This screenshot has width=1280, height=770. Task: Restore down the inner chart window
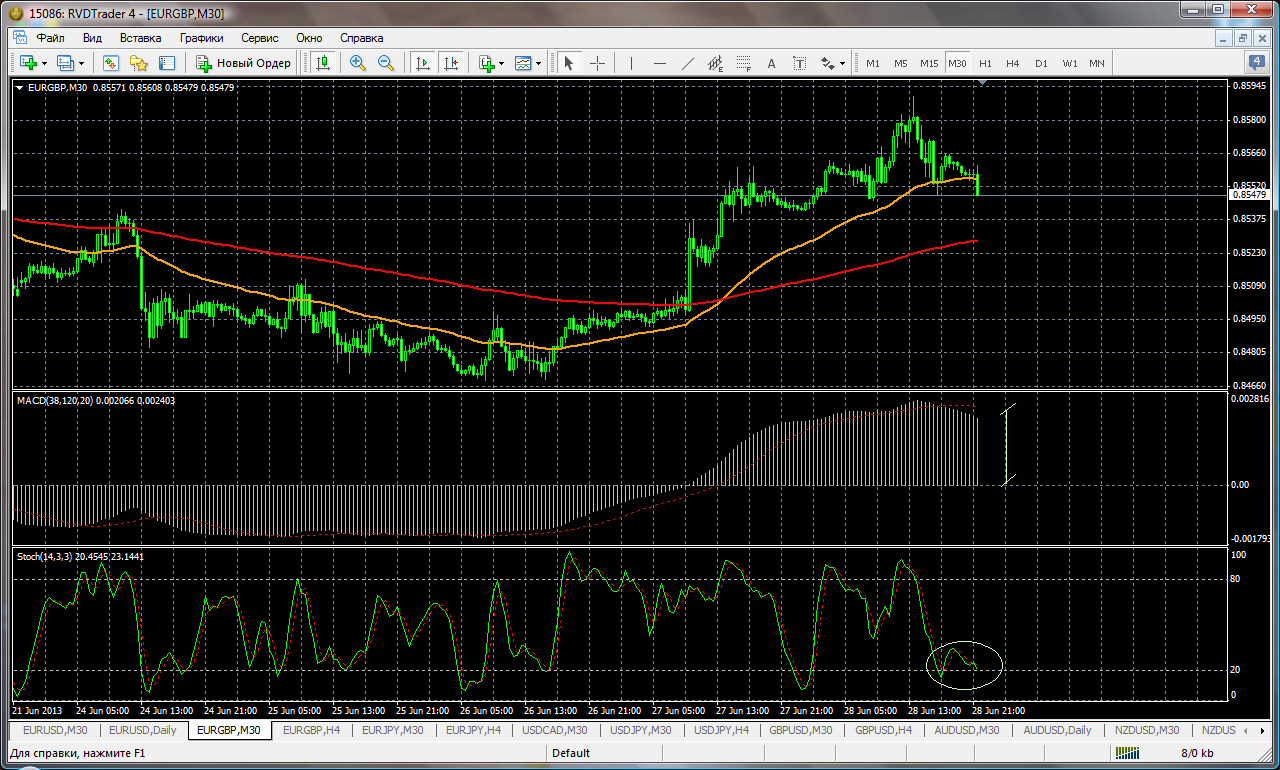[x=1243, y=38]
